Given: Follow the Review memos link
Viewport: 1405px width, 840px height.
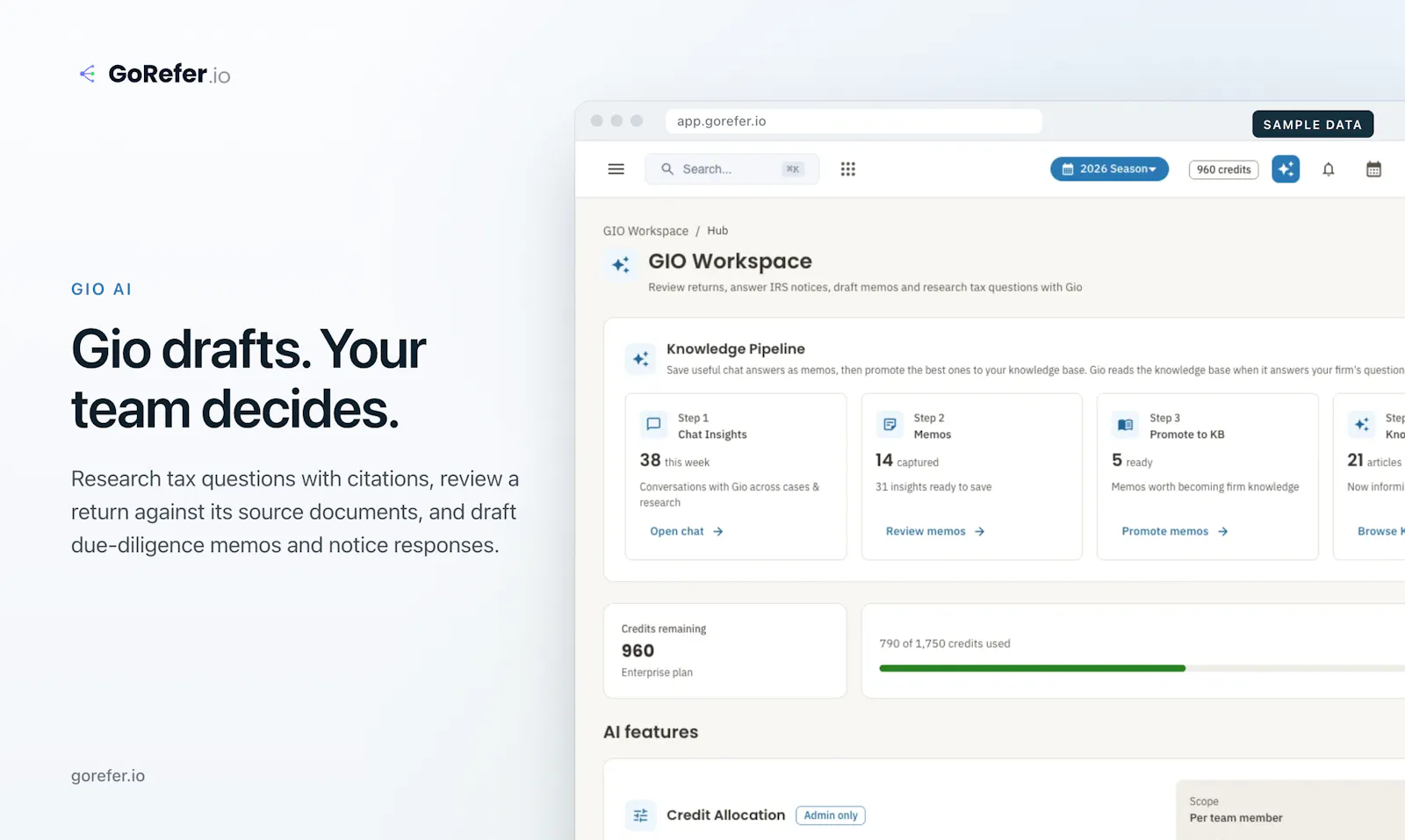Looking at the screenshot, I should (x=935, y=531).
